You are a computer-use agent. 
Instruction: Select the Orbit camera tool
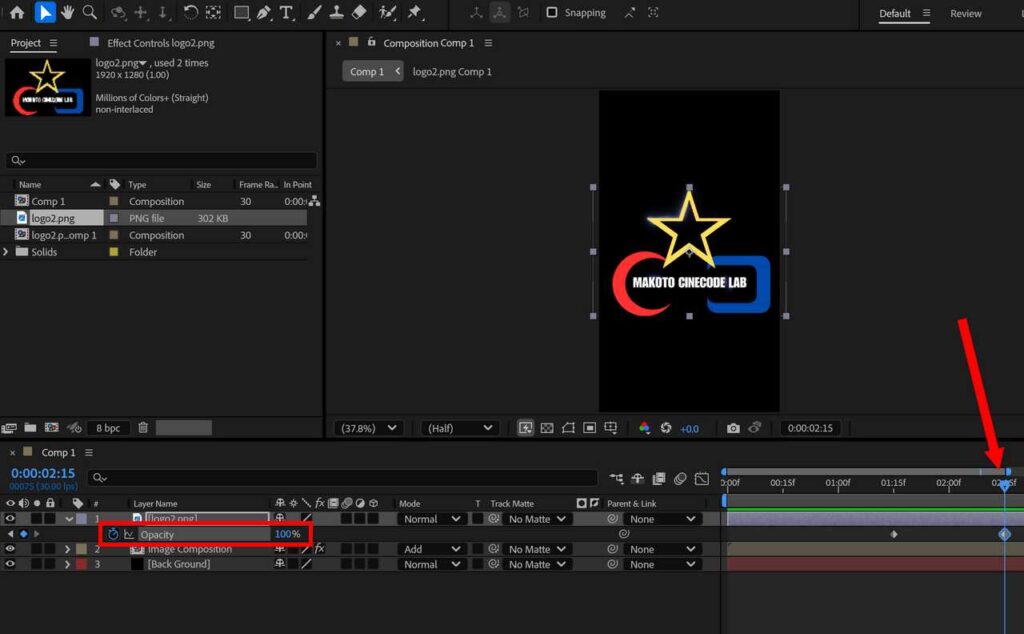118,12
